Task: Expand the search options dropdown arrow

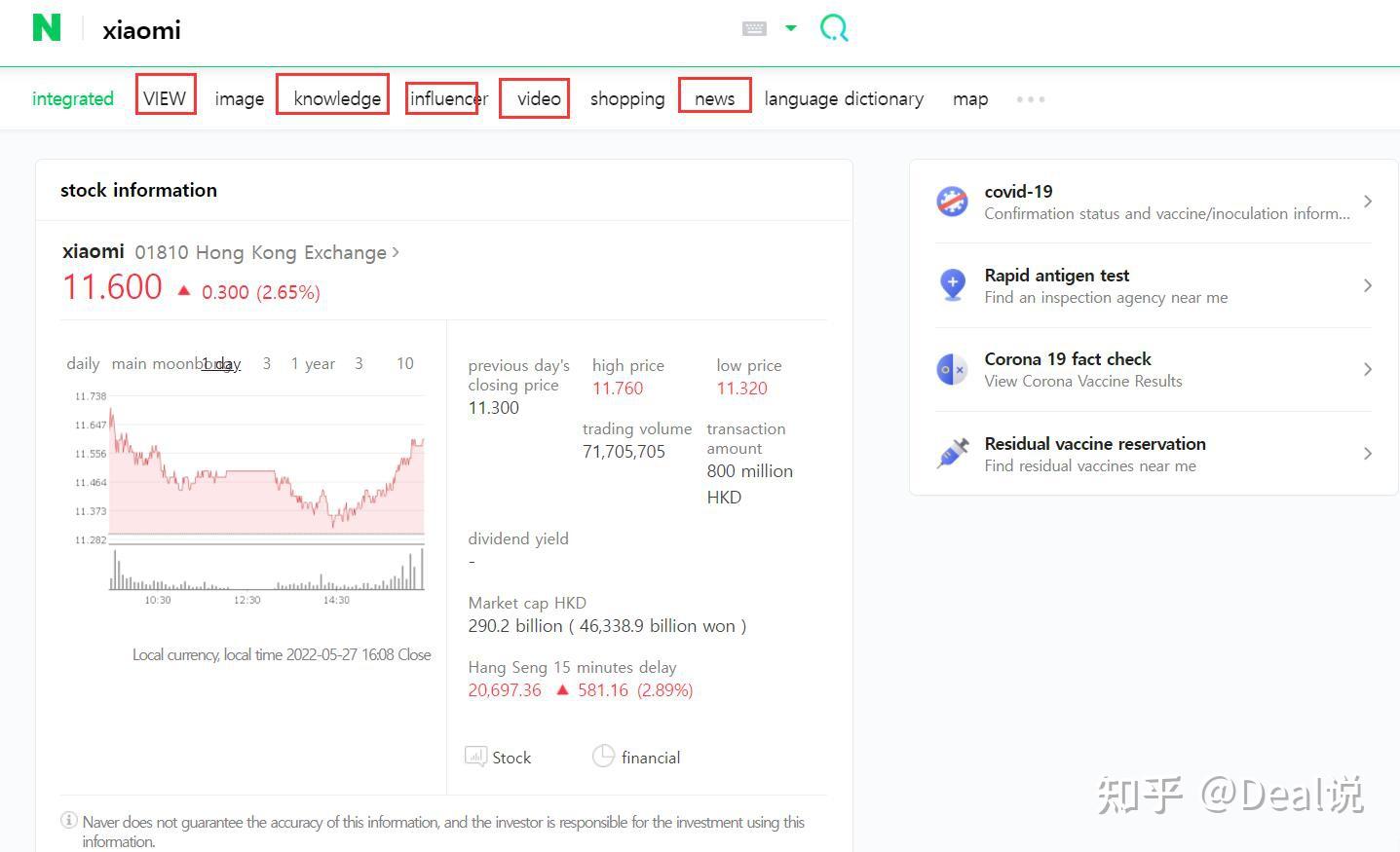Action: [x=791, y=28]
